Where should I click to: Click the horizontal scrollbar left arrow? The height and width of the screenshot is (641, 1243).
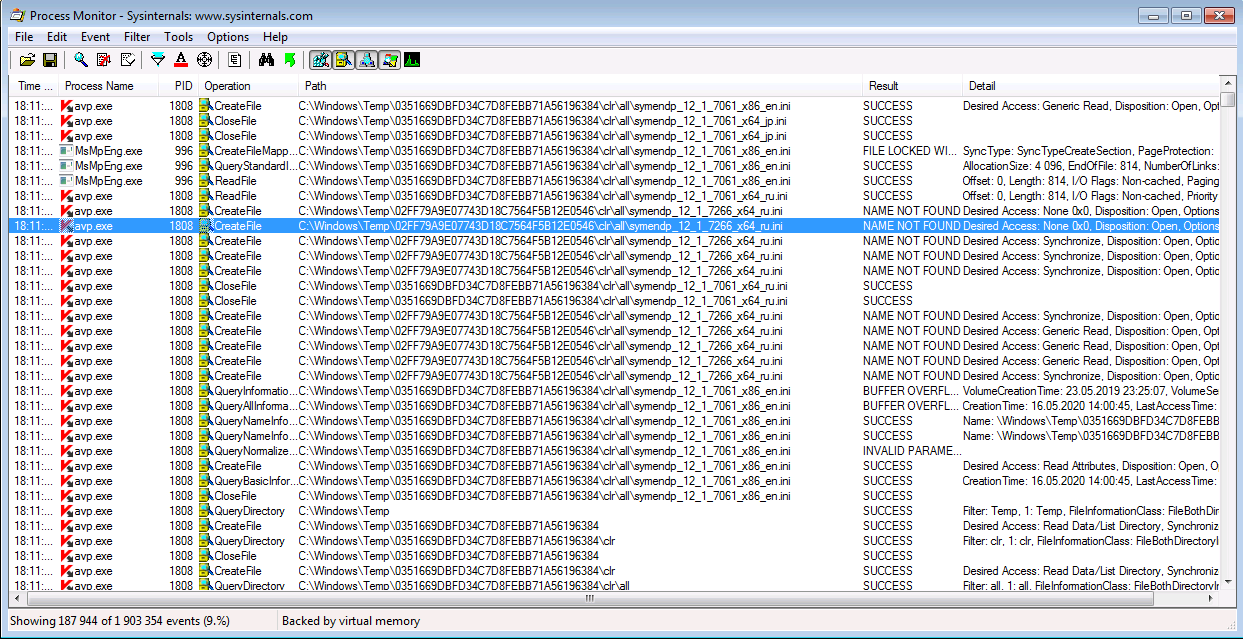point(17,598)
